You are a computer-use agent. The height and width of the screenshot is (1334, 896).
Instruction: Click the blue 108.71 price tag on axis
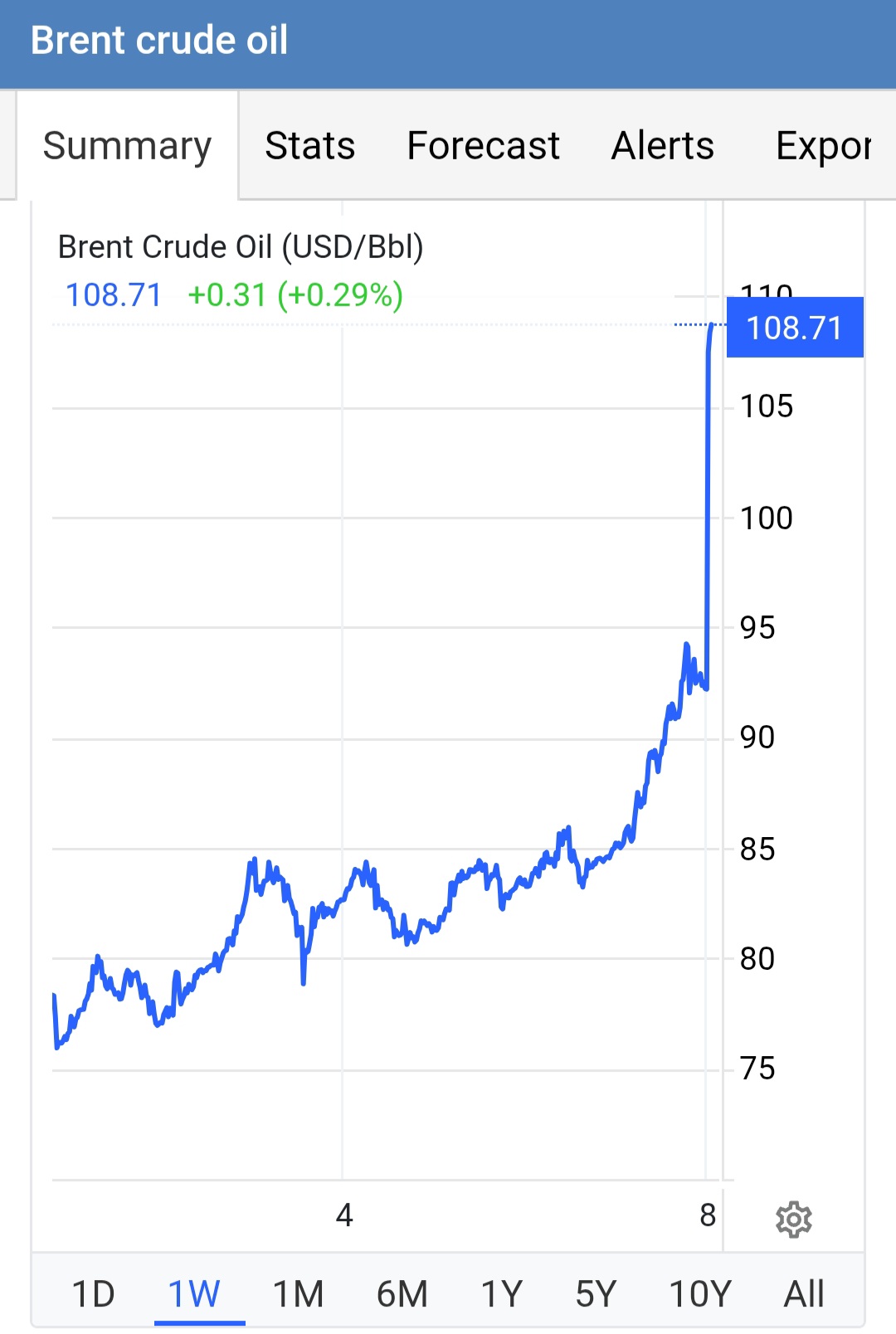794,328
